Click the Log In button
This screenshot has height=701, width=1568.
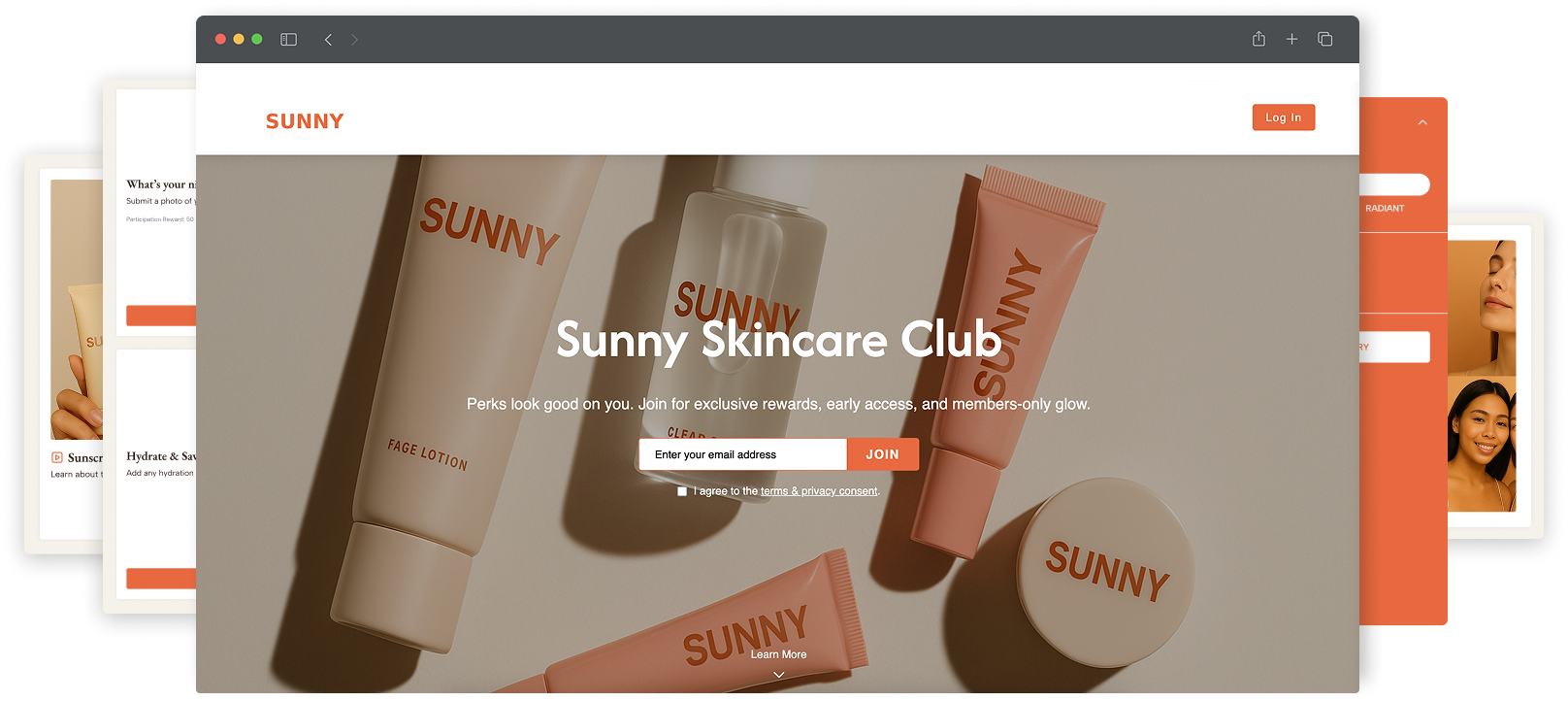click(x=1284, y=117)
